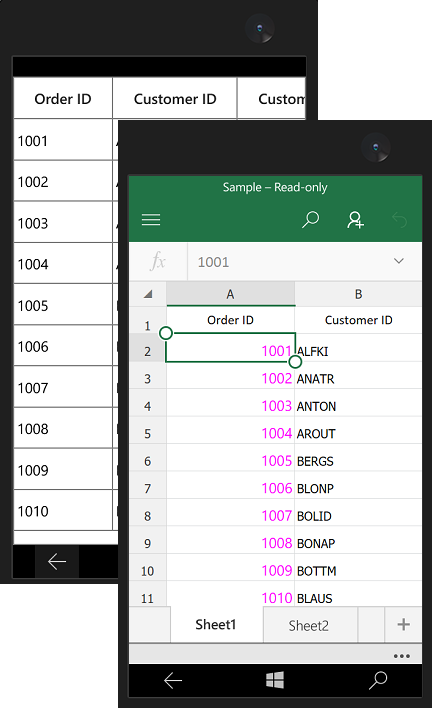The height and width of the screenshot is (708, 432).
Task: Select the BLAUS cell
Action: [x=358, y=595]
